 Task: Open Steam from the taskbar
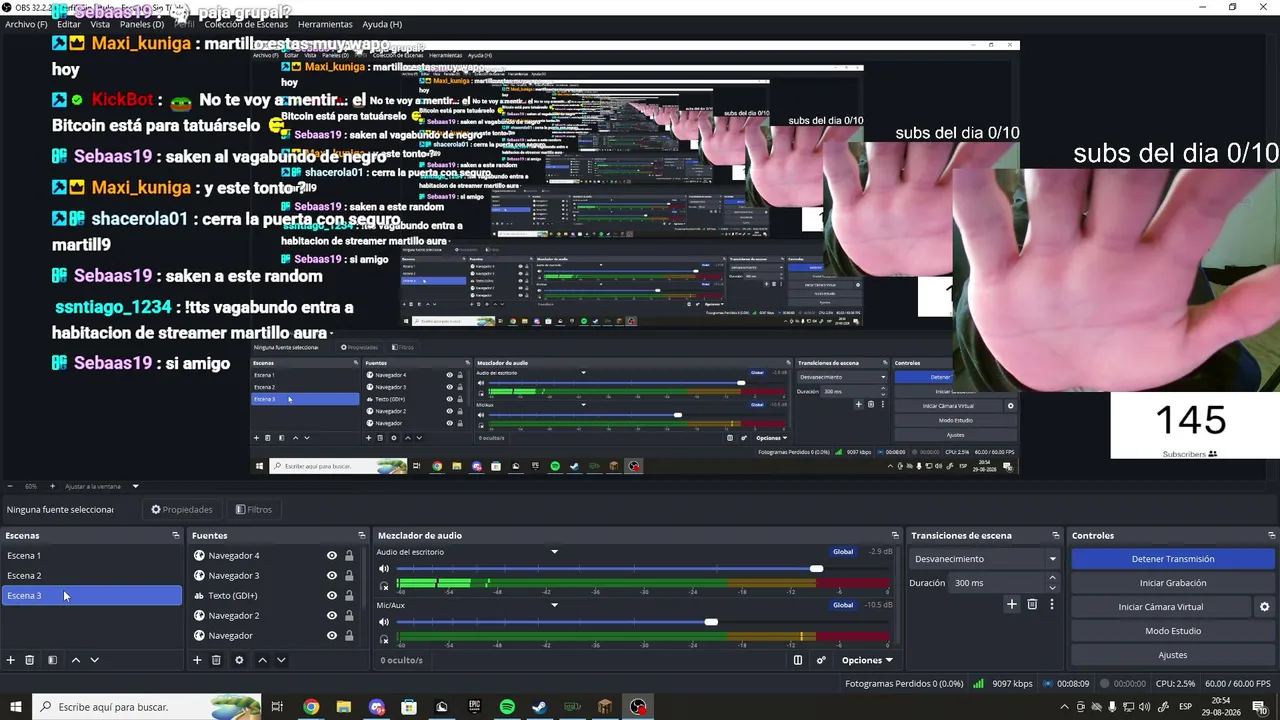click(x=539, y=707)
